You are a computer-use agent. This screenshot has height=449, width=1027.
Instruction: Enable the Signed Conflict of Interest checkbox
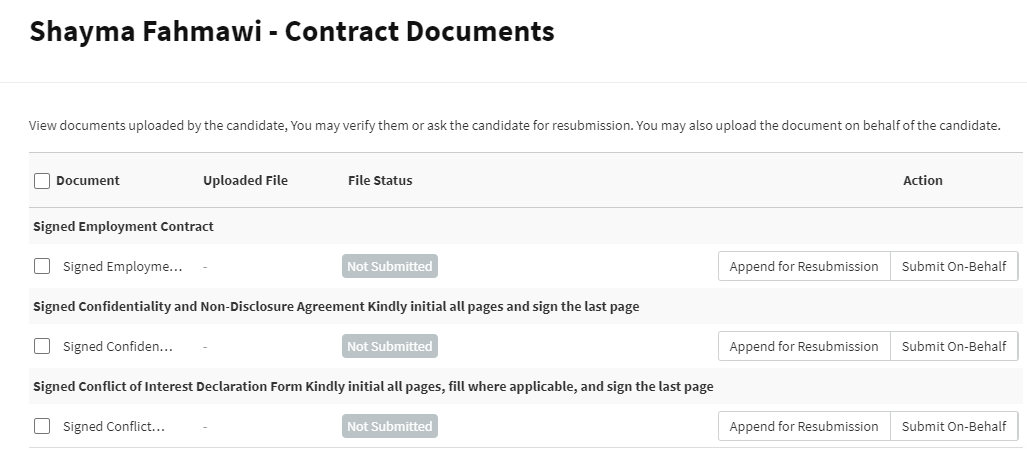pos(42,426)
